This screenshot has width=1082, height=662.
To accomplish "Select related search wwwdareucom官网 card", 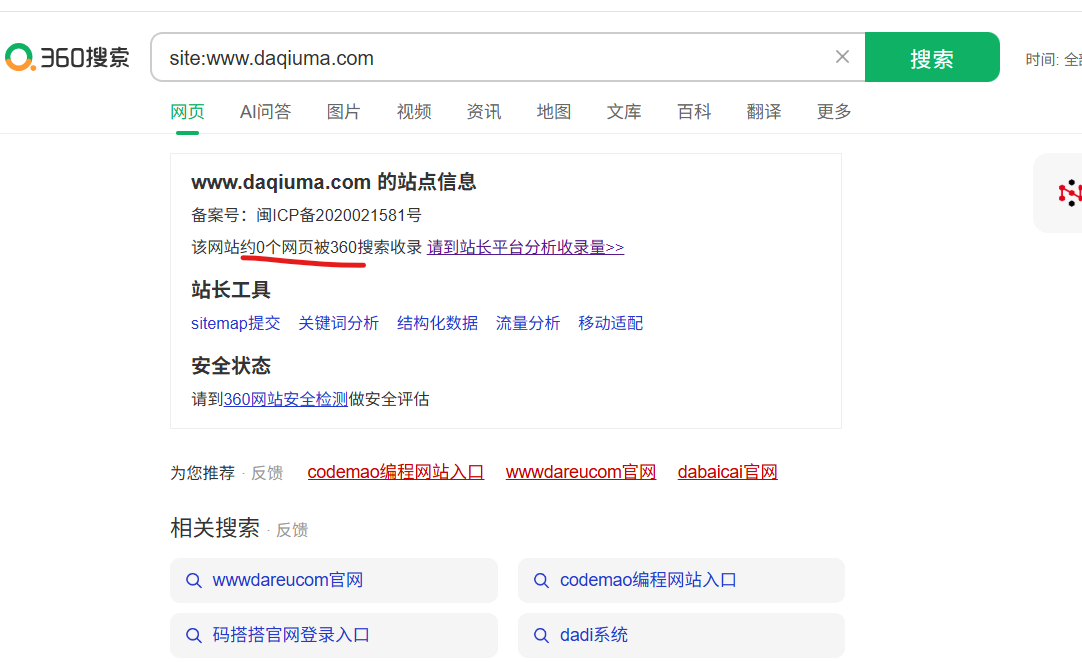I will [334, 580].
